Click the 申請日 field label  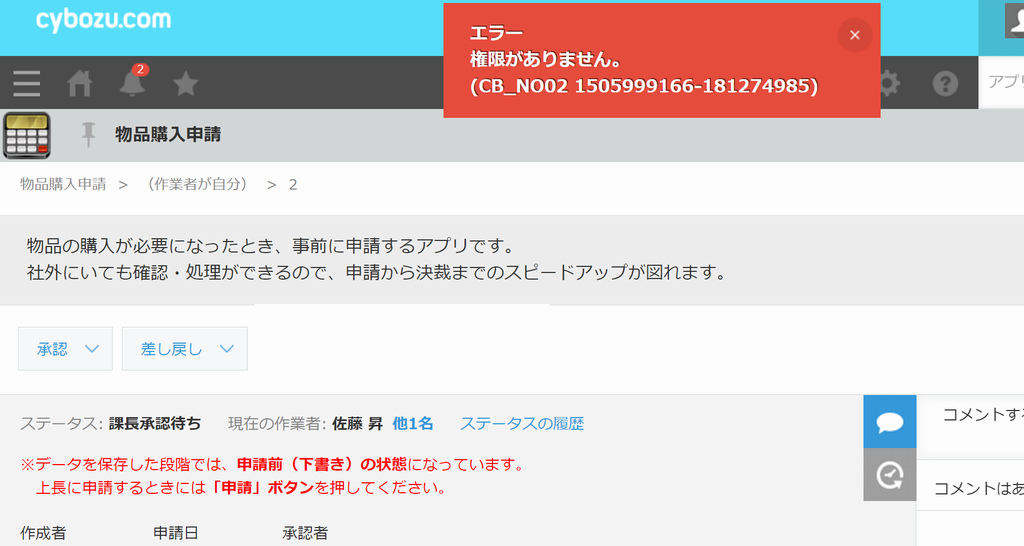[176, 534]
